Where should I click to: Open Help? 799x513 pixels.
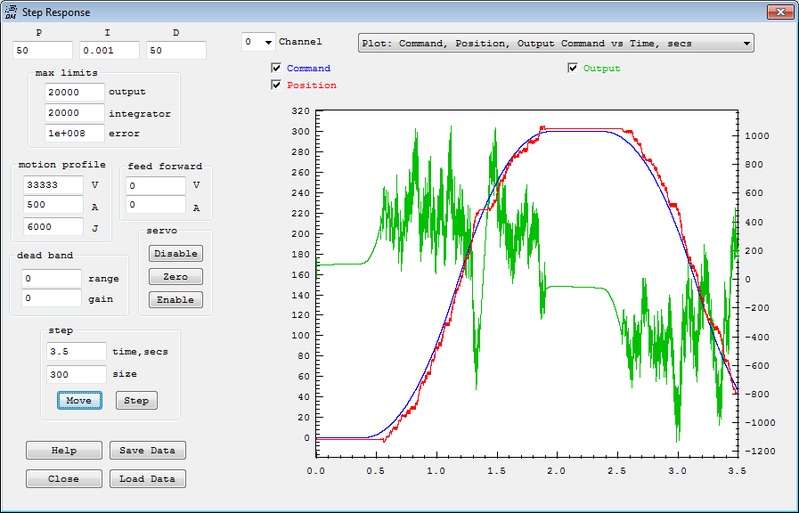pos(64,450)
